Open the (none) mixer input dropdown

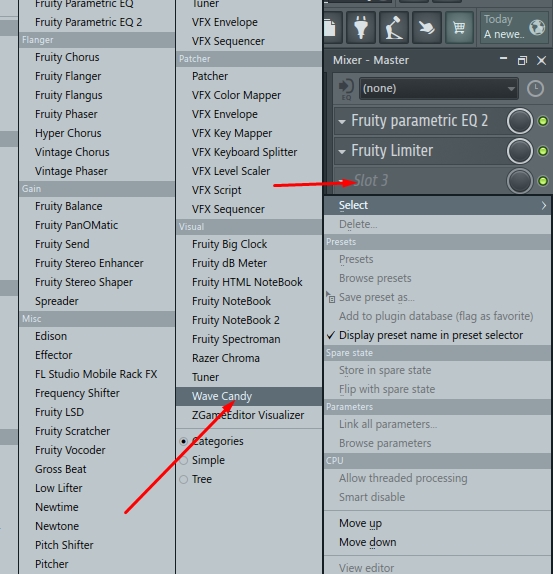point(438,89)
